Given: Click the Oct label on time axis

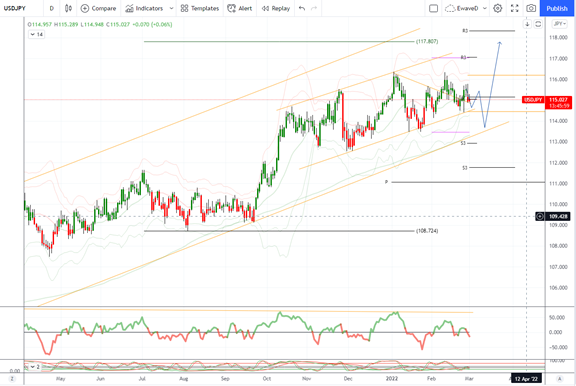Looking at the screenshot, I should (x=267, y=378).
